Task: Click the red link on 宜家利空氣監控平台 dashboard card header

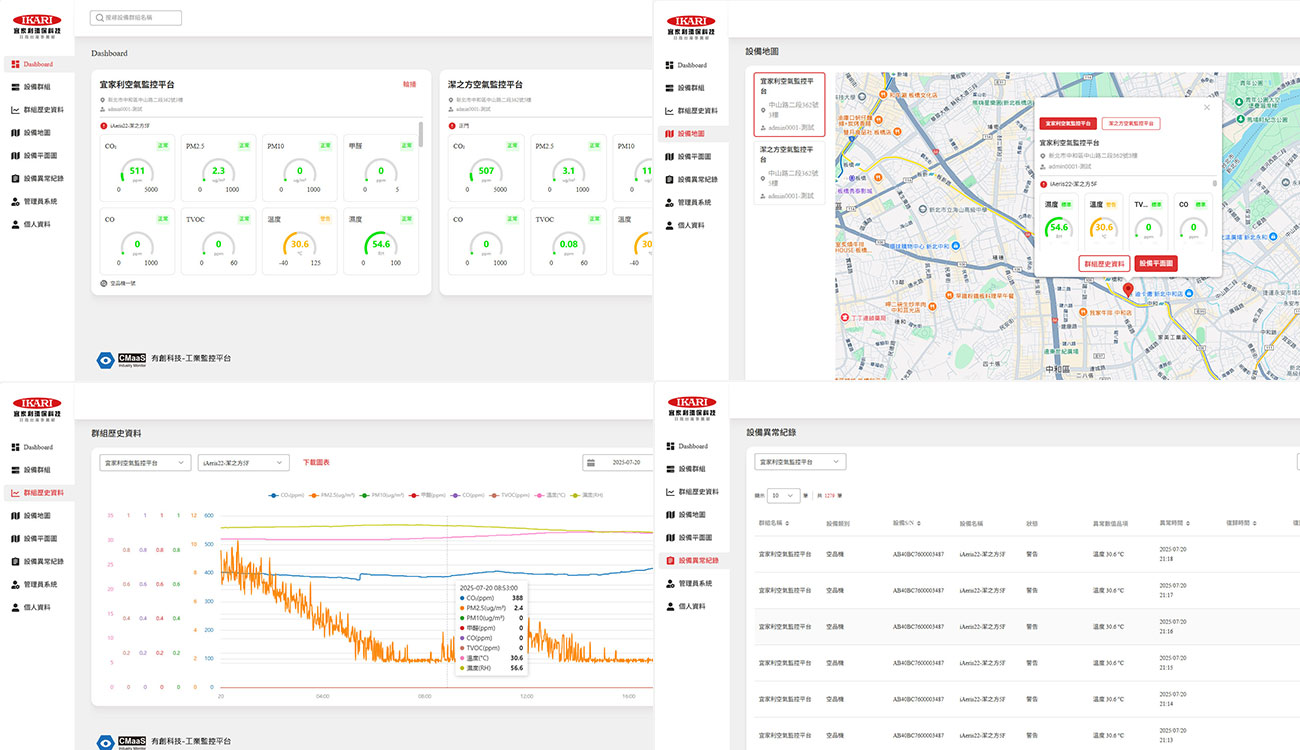Action: 409,85
